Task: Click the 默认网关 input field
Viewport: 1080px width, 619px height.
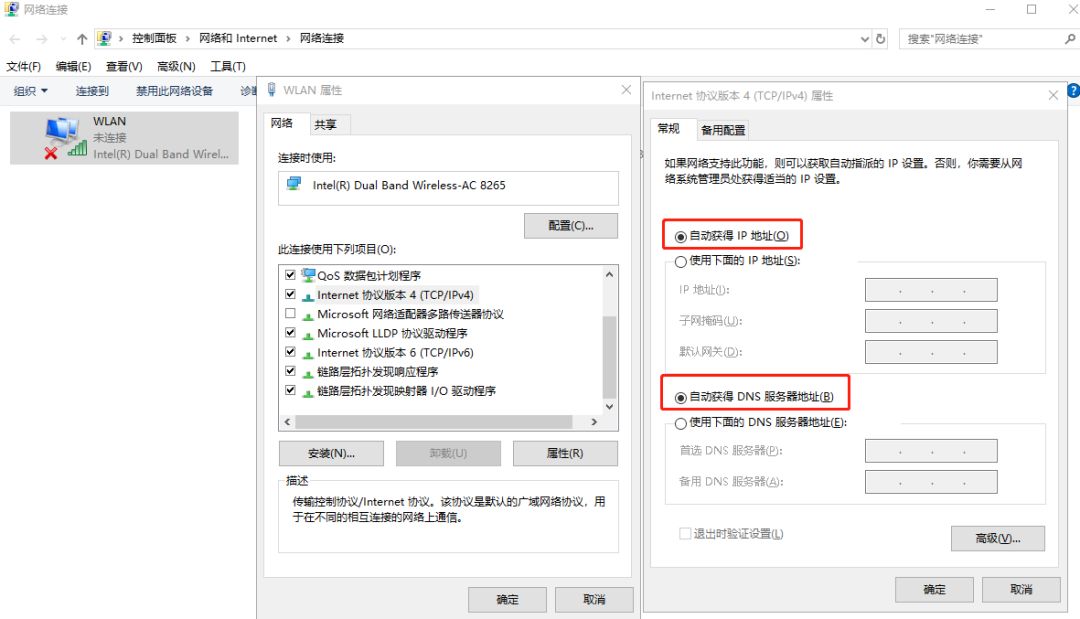Action: (931, 352)
